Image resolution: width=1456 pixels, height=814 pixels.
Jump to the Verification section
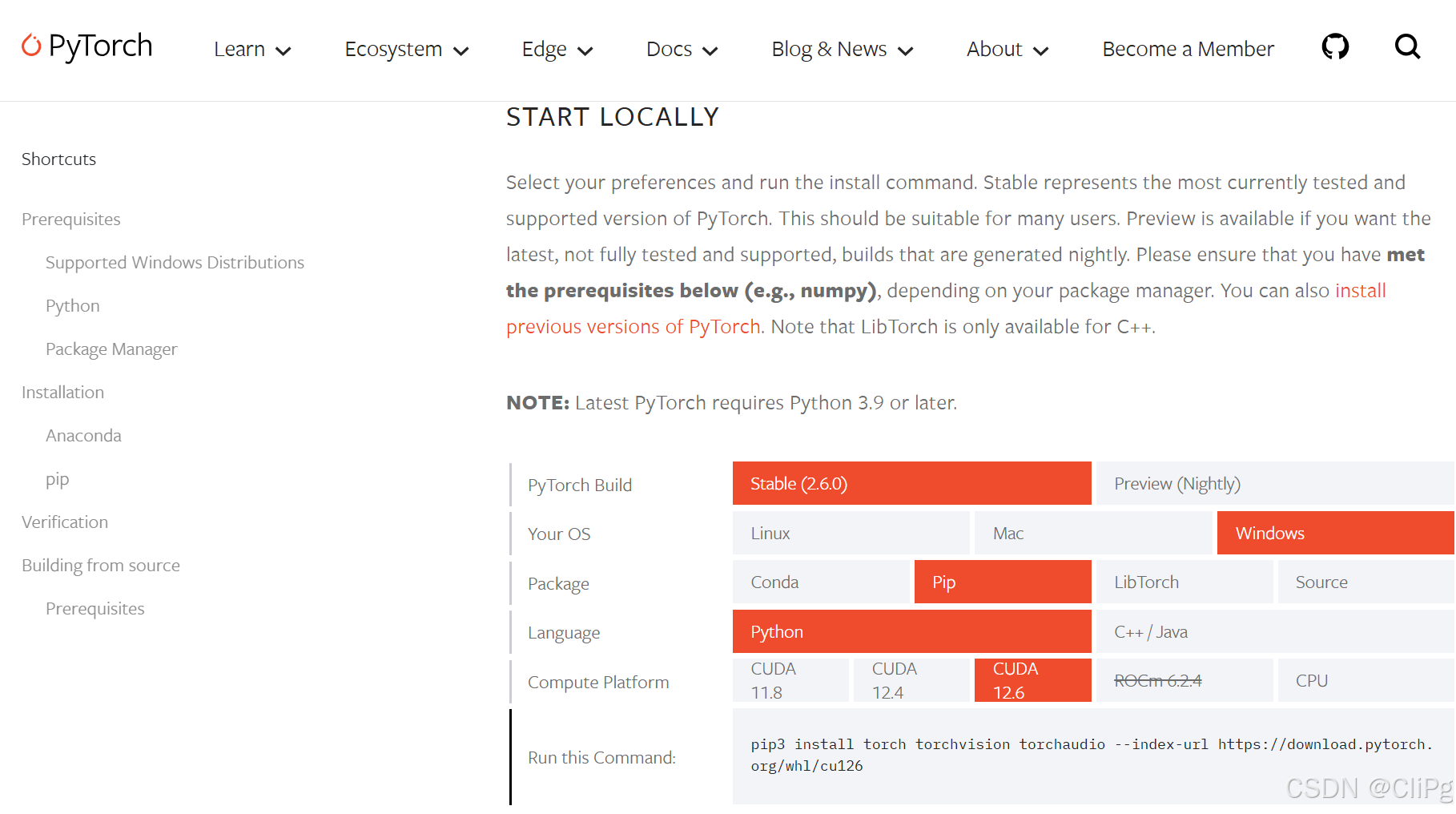pyautogui.click(x=65, y=522)
